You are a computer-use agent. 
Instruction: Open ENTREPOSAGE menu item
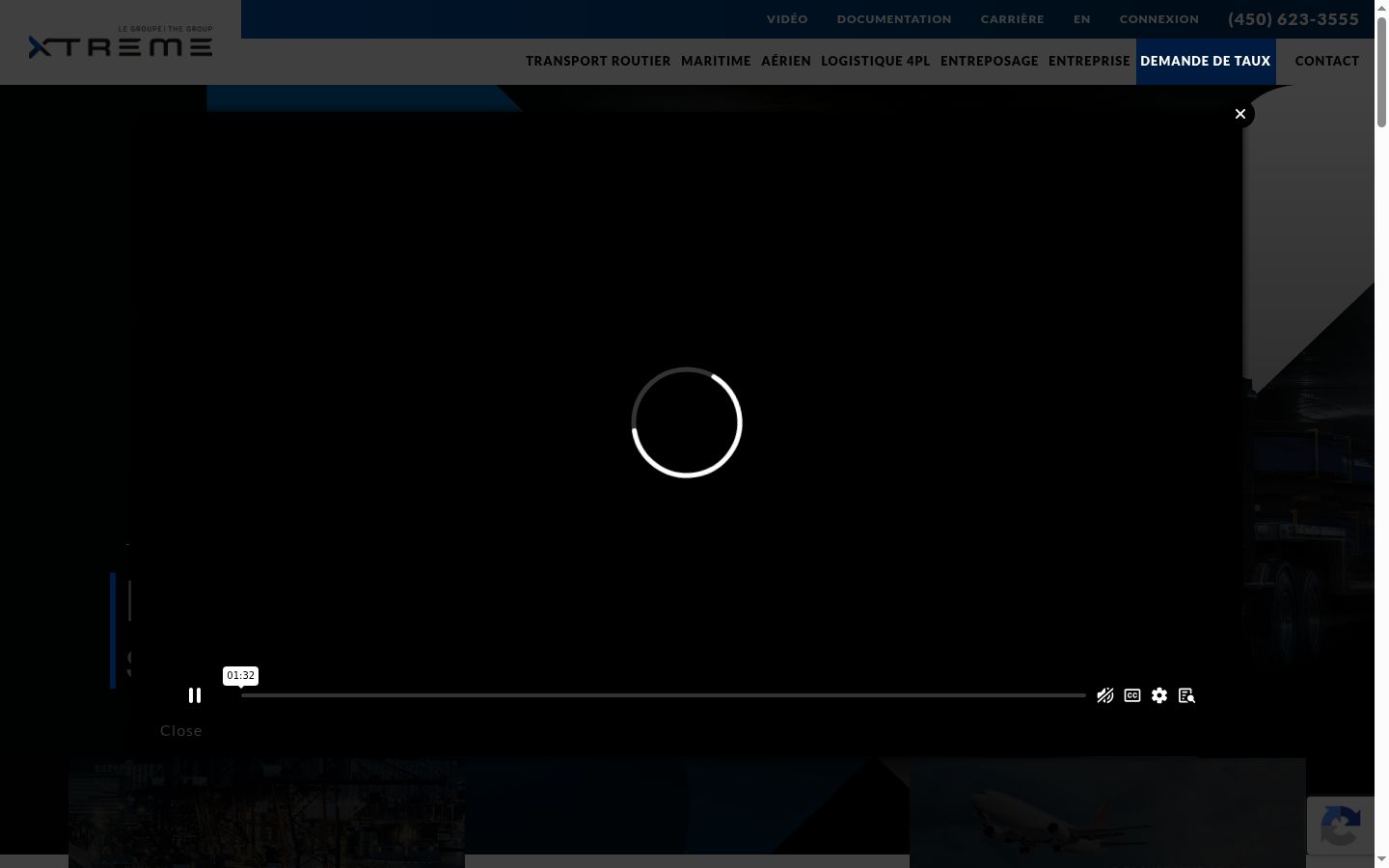click(990, 61)
